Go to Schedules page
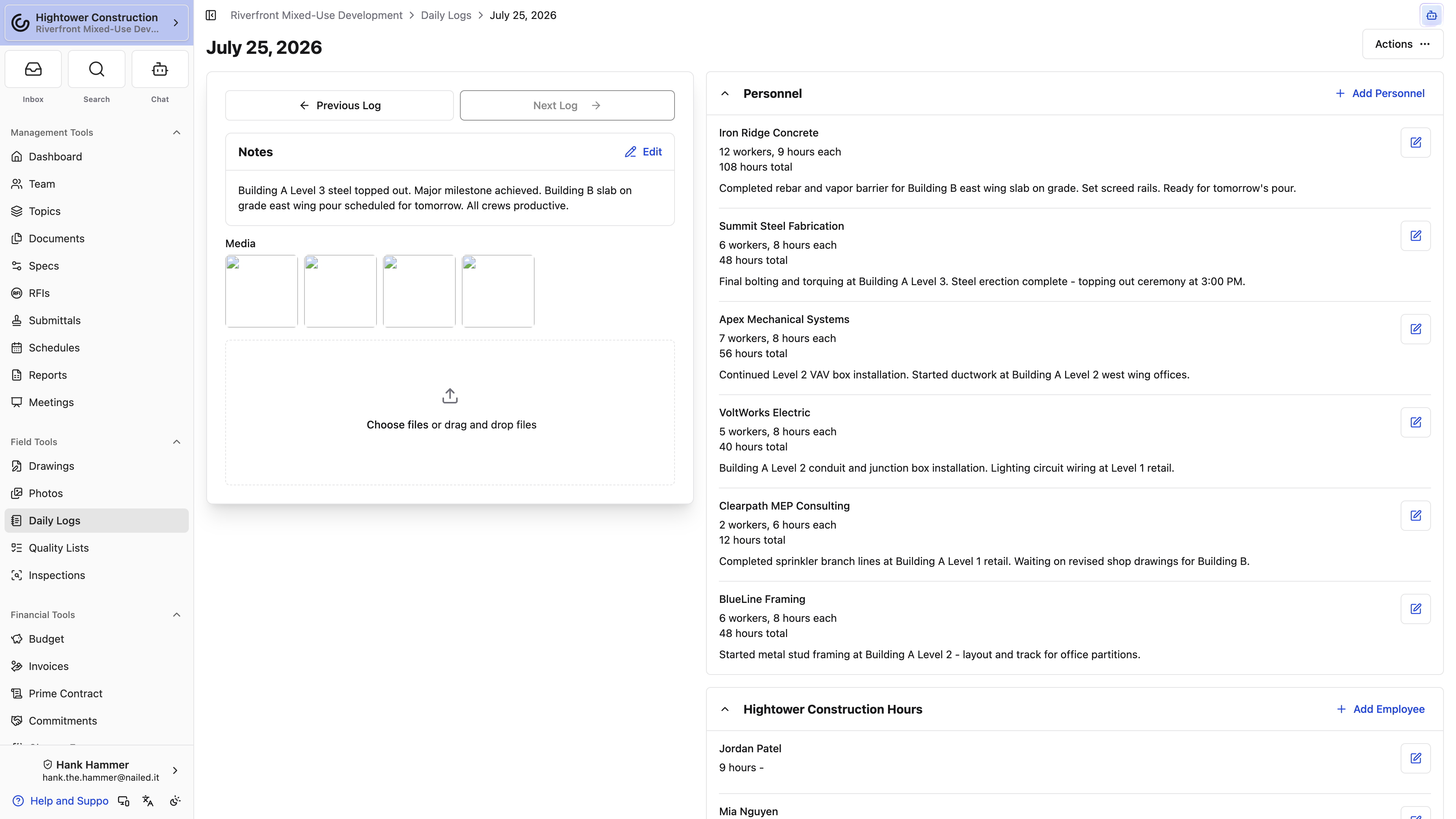The image size is (1456, 819). [x=97, y=348]
